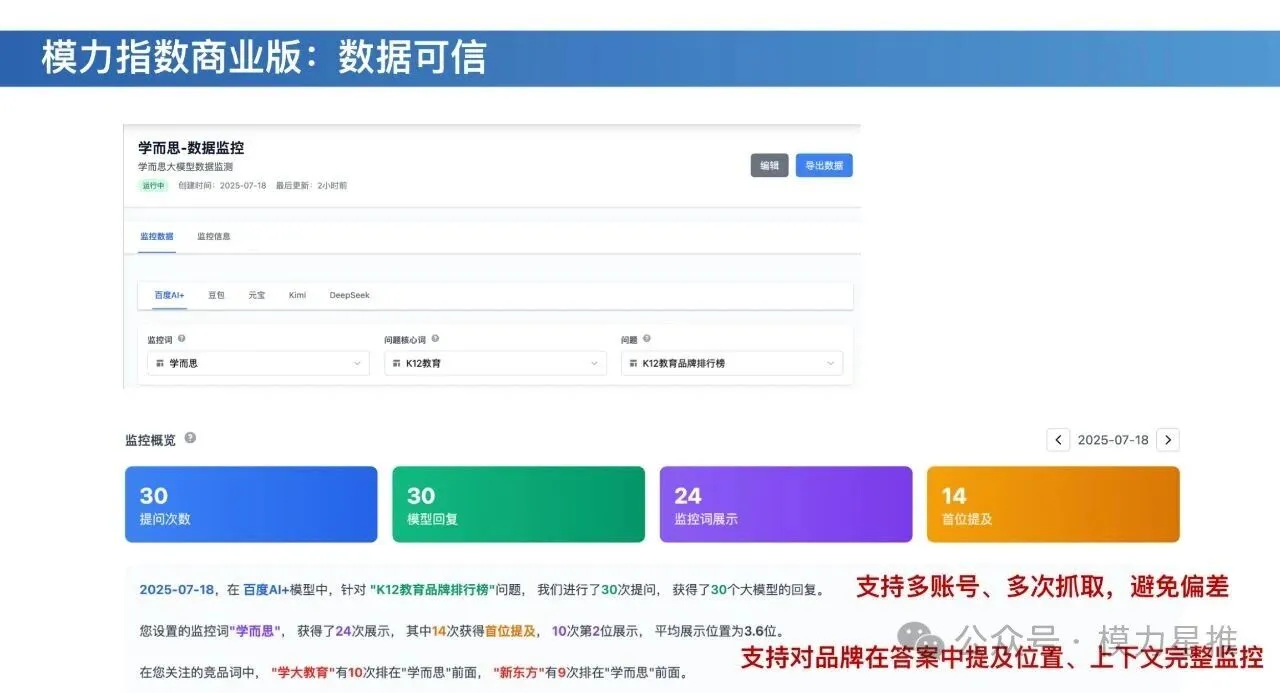Switch to the 监控信息 tab
Screen dimensions: 1280x693
point(214,238)
